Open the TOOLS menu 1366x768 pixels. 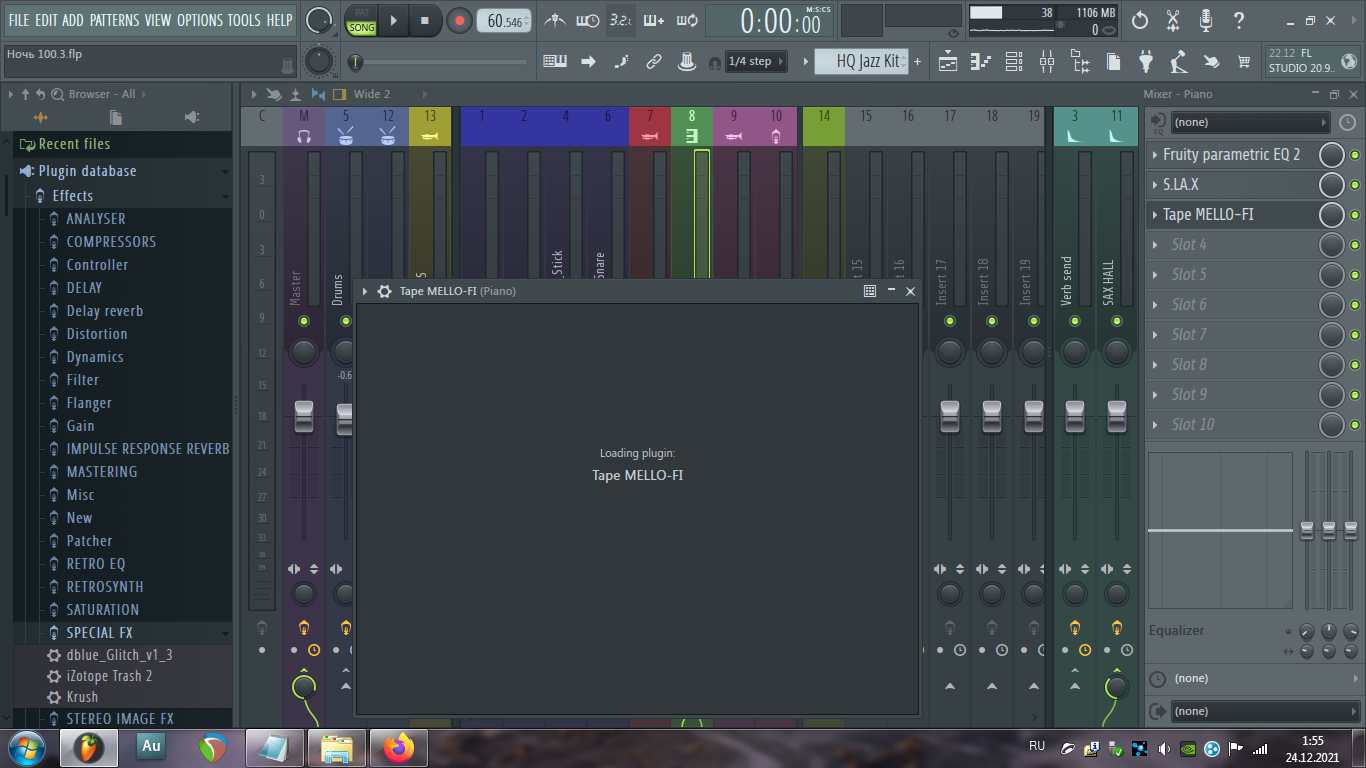pyautogui.click(x=244, y=20)
